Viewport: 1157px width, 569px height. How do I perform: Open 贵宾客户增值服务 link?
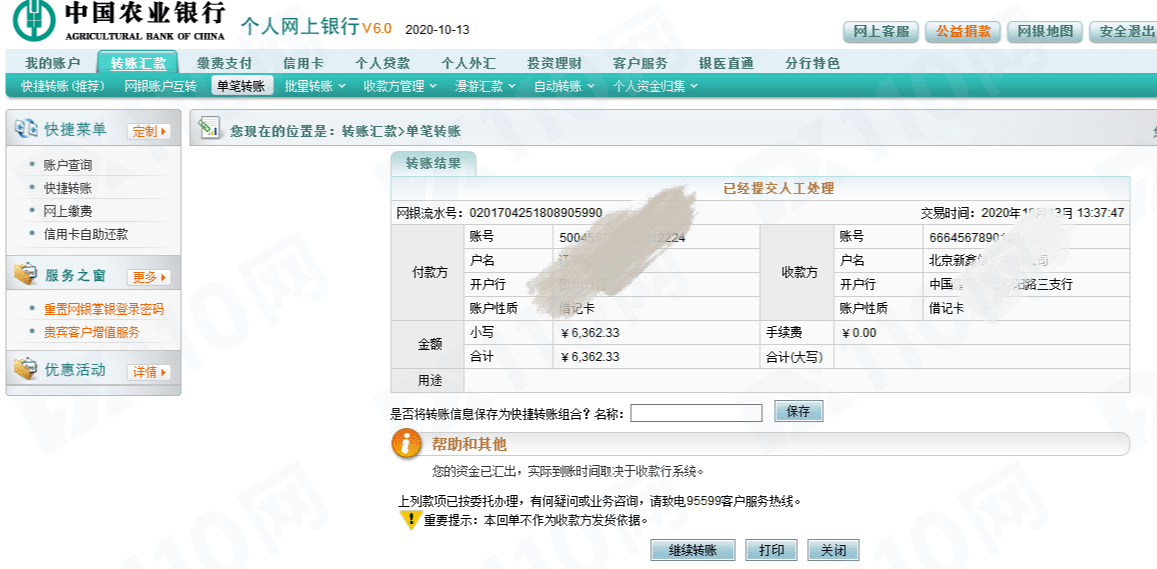click(x=91, y=332)
